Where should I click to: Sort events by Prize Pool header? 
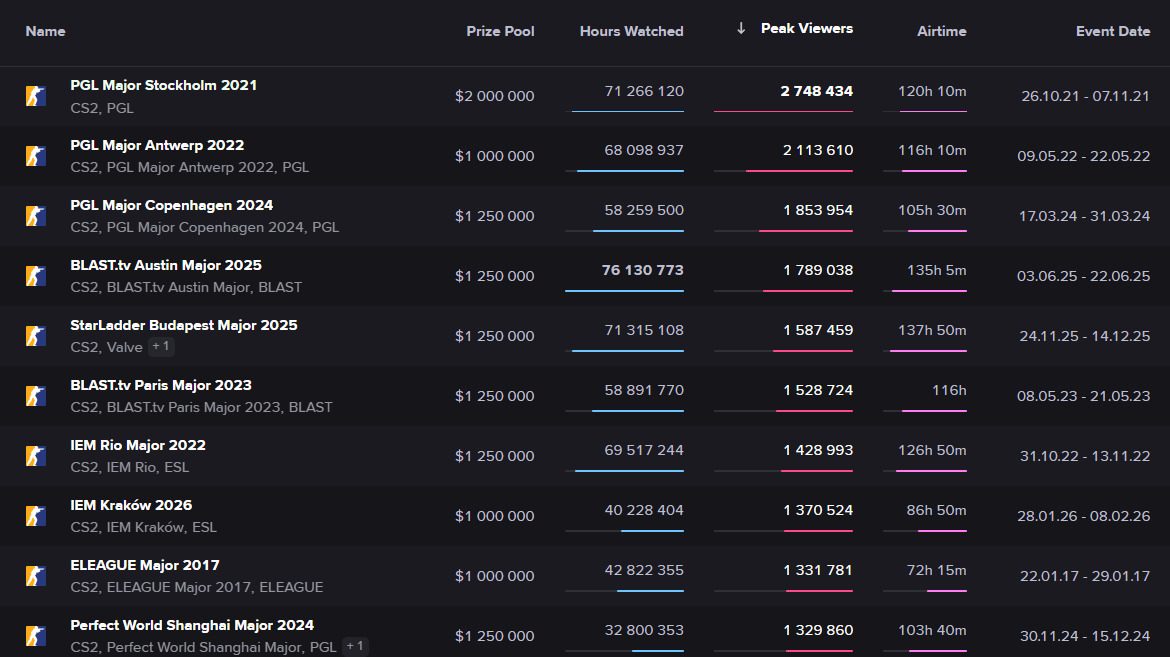[x=500, y=31]
